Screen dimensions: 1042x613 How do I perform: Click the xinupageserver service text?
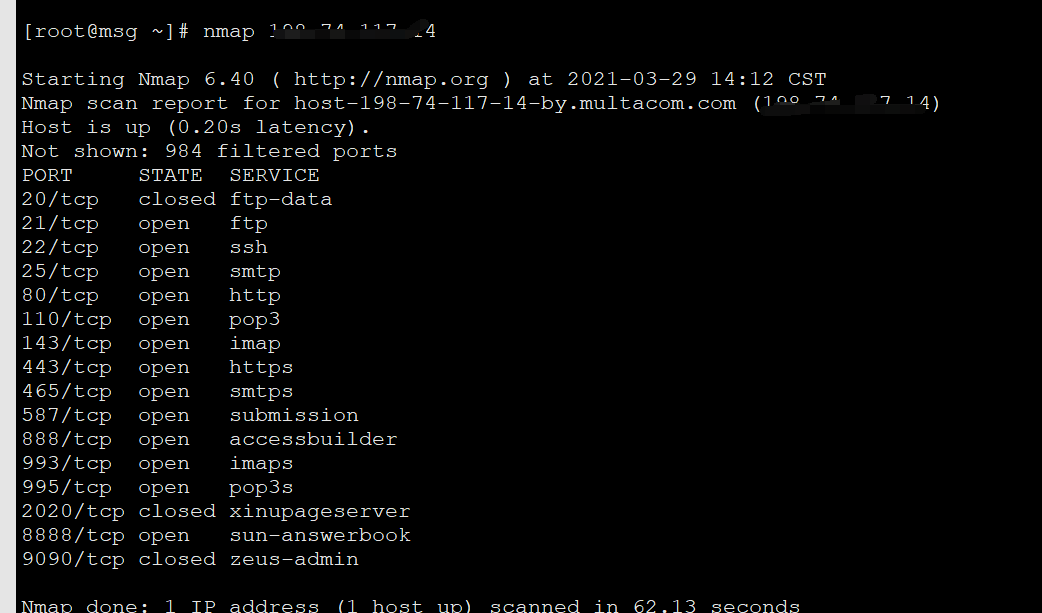[x=320, y=512]
